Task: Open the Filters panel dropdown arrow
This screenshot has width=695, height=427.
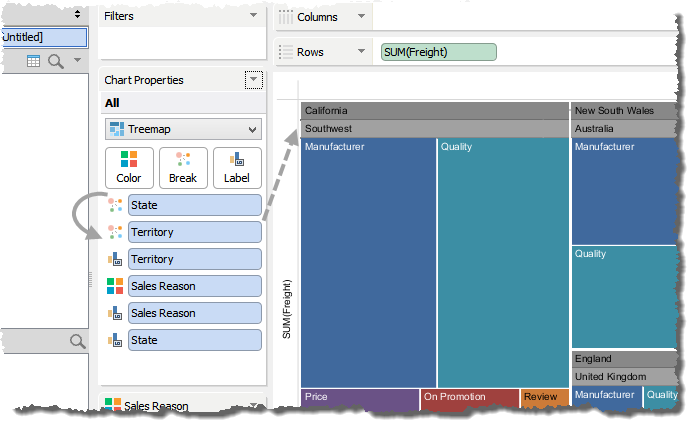Action: [x=253, y=15]
